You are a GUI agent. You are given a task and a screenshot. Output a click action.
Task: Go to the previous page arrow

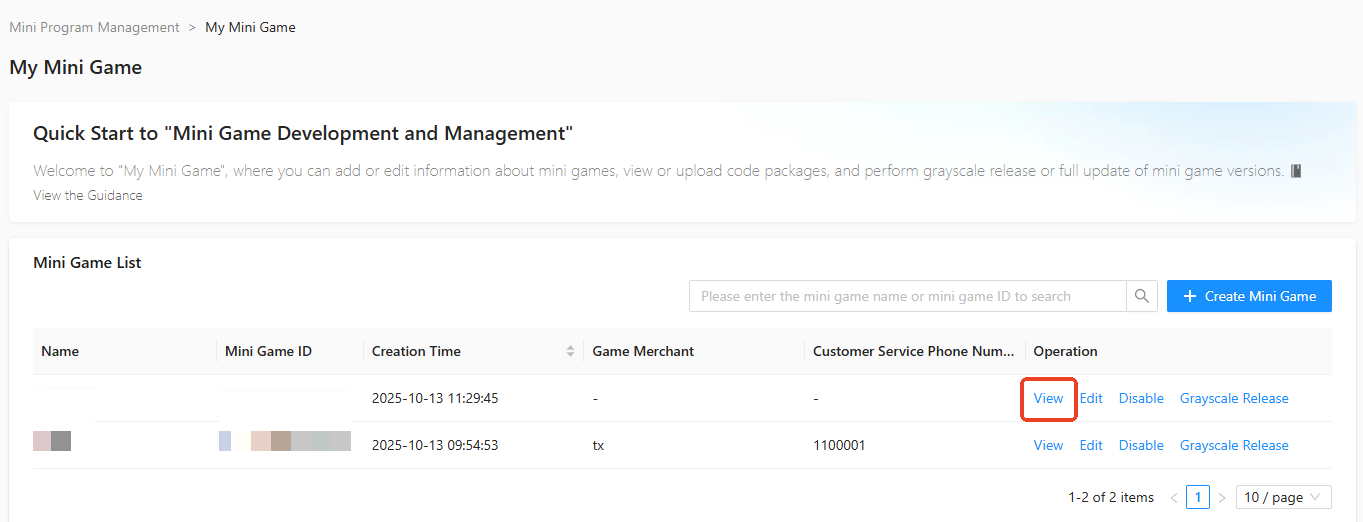(1174, 497)
